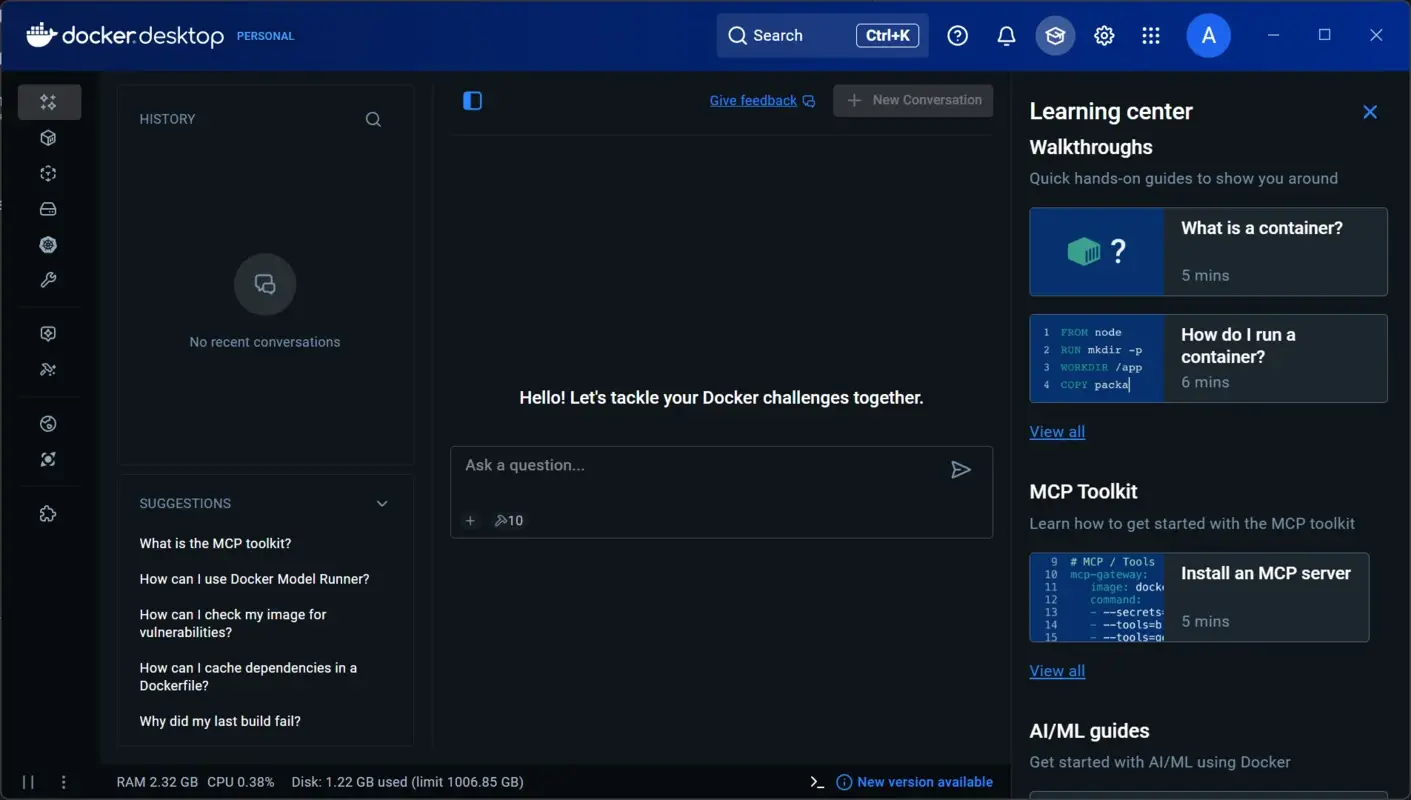Send the question with the paper plane icon

coord(961,470)
